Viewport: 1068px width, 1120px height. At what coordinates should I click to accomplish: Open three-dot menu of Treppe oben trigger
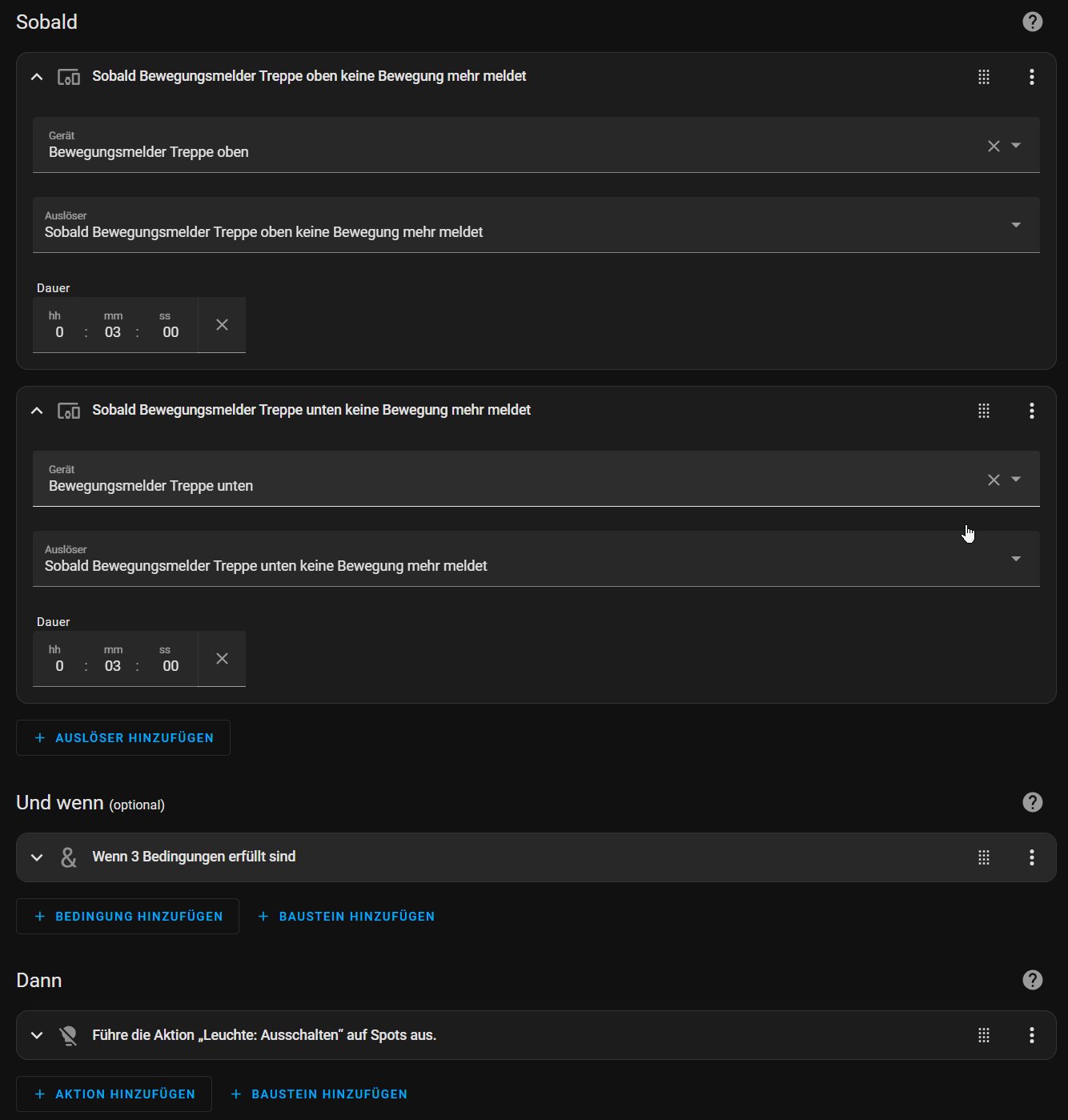pos(1031,77)
